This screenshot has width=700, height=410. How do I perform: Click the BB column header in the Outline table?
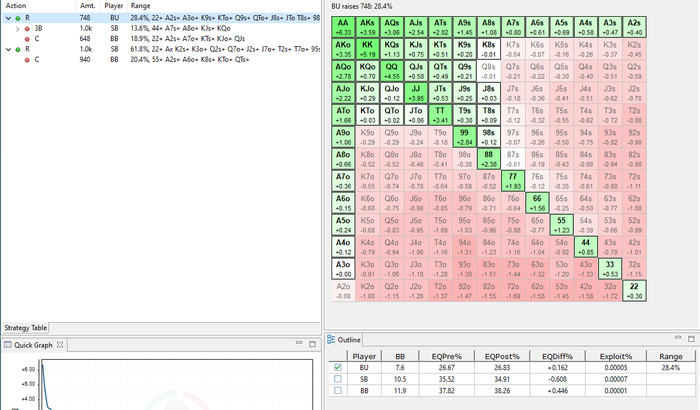point(400,356)
